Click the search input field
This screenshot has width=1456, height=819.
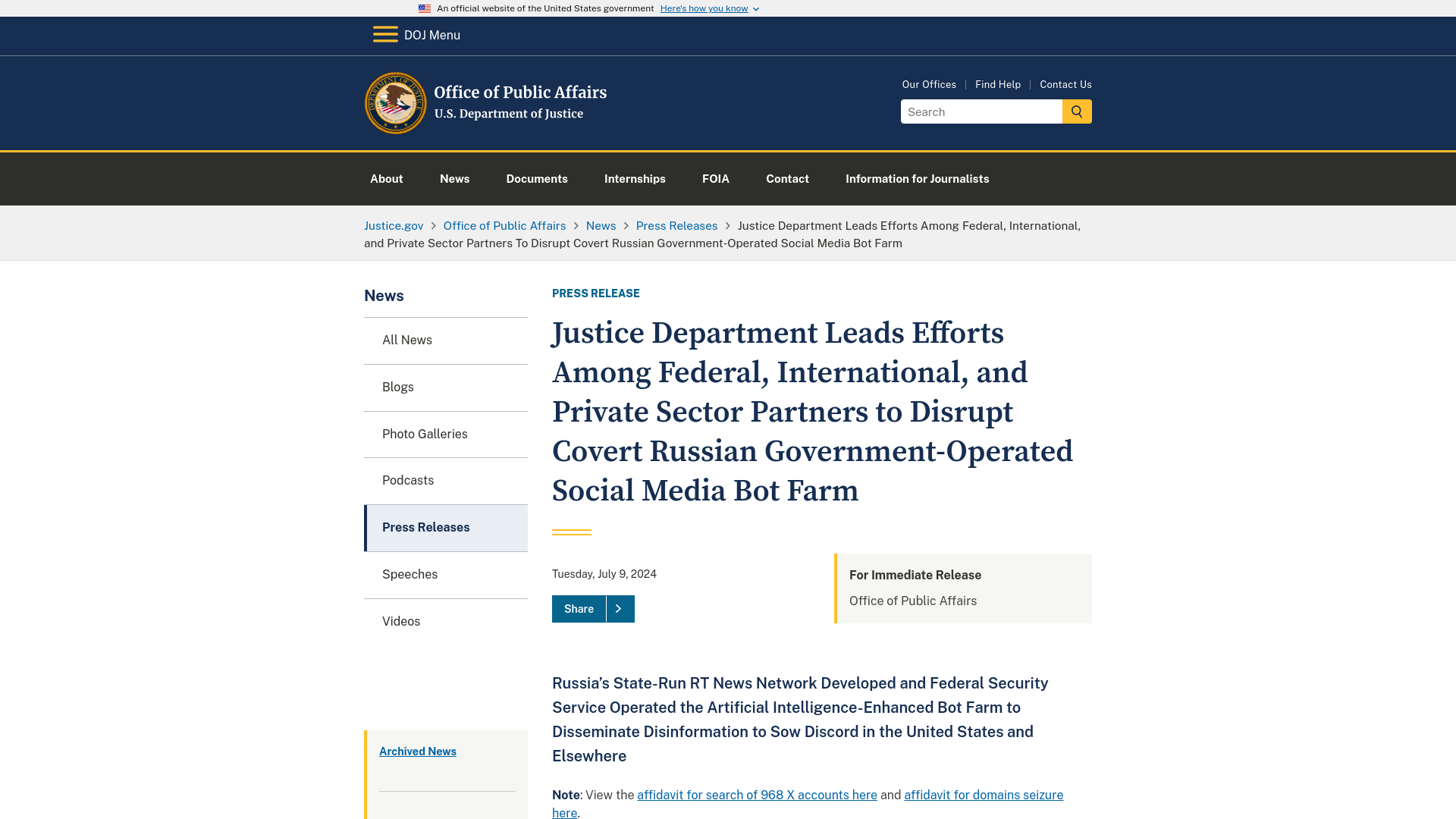pos(982,111)
